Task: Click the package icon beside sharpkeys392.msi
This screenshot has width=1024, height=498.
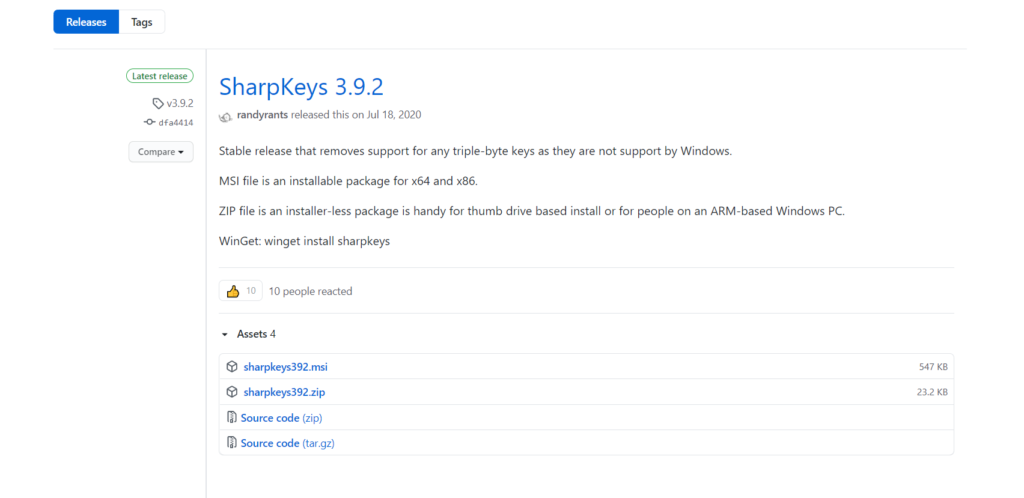Action: (232, 367)
